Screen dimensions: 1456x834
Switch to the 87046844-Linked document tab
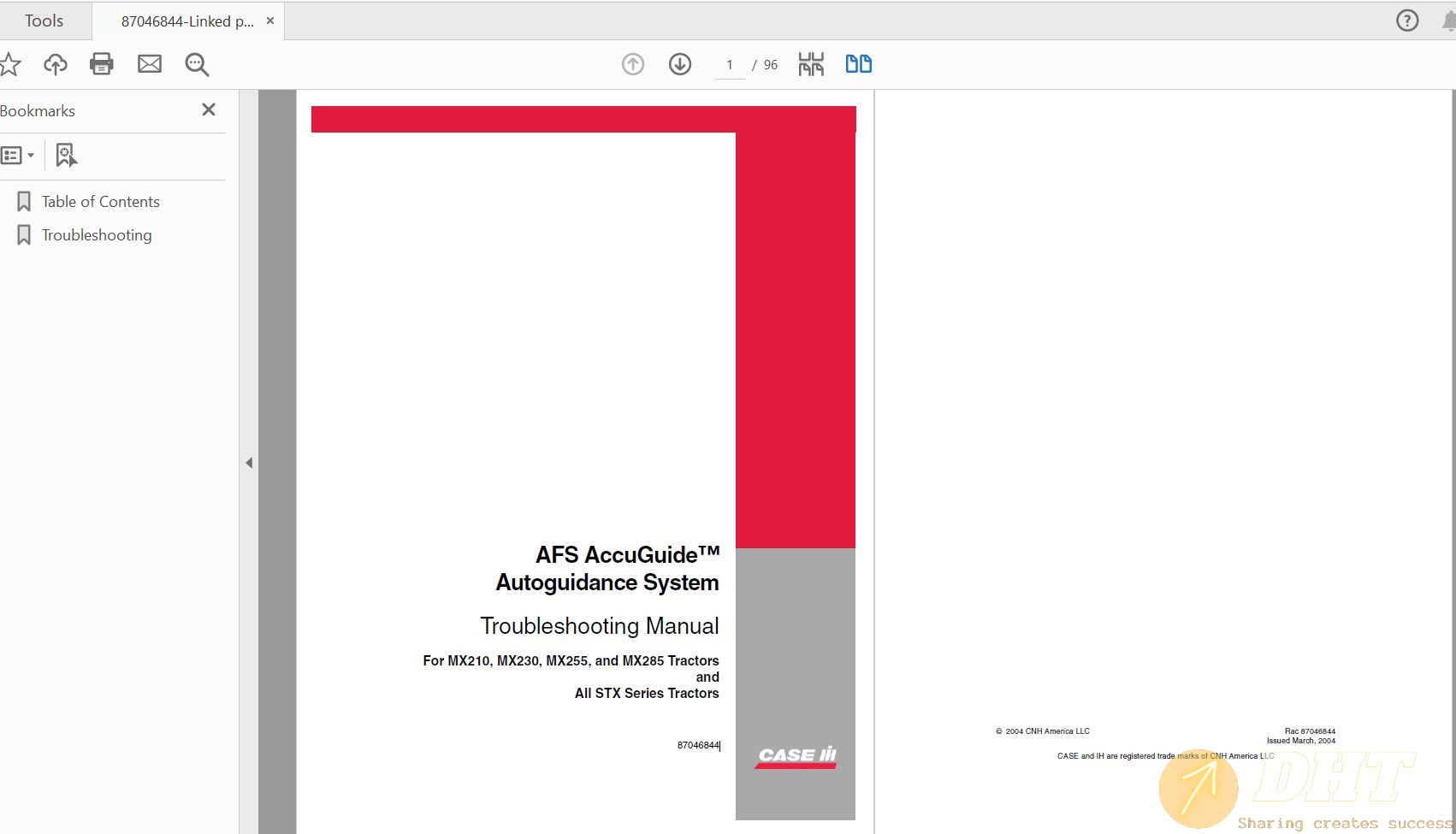pyautogui.click(x=180, y=20)
